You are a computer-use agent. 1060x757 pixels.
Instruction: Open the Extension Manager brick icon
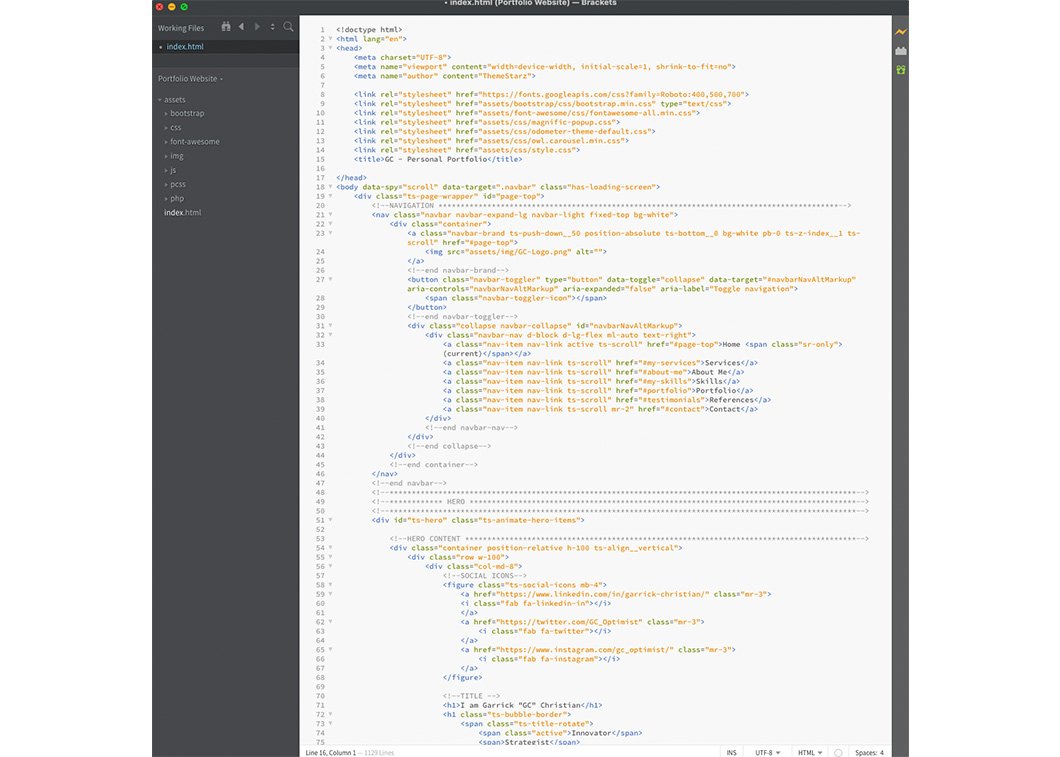[x=901, y=51]
